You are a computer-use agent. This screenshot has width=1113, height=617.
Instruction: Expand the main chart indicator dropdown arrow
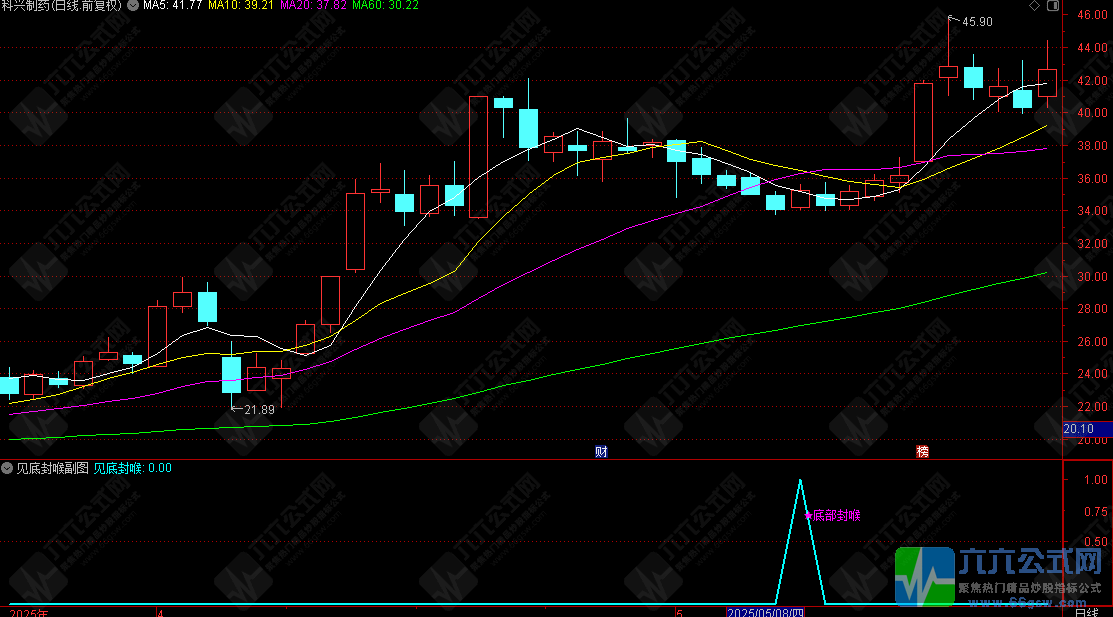133,6
